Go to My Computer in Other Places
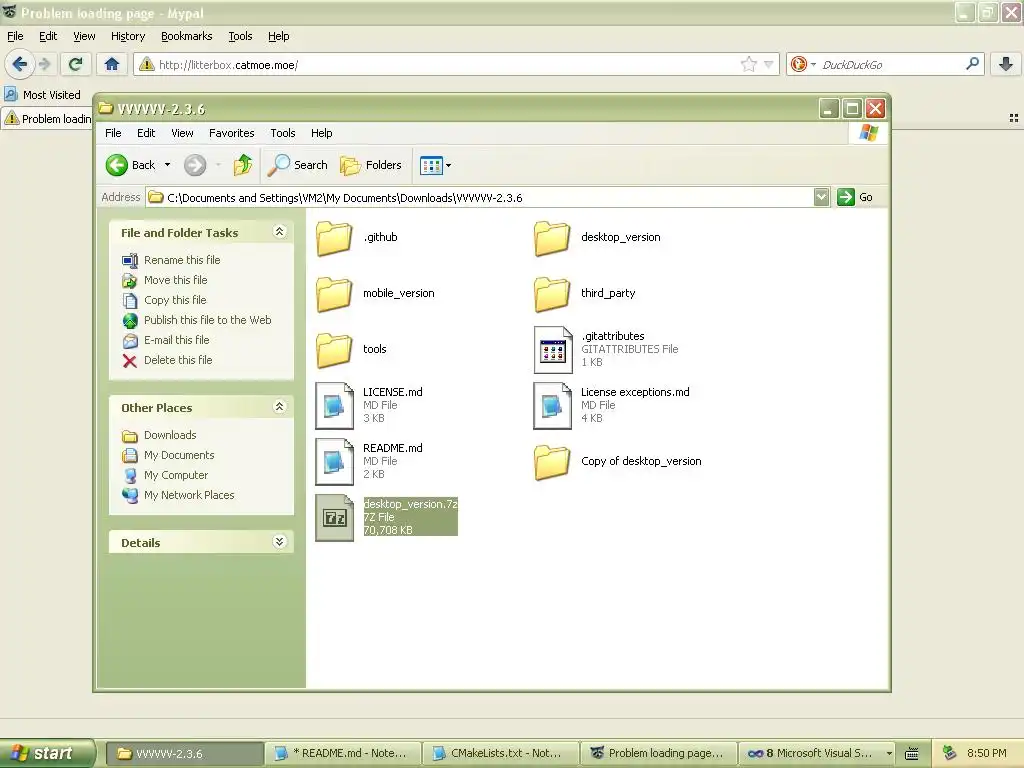 165,475
